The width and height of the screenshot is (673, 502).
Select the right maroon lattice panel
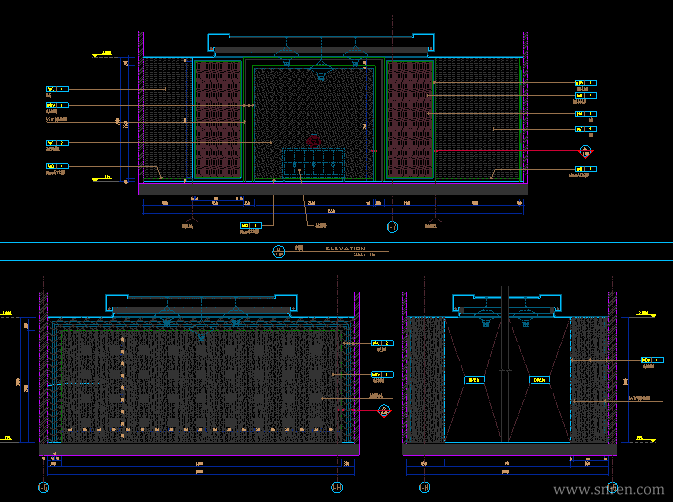pyautogui.click(x=410, y=119)
